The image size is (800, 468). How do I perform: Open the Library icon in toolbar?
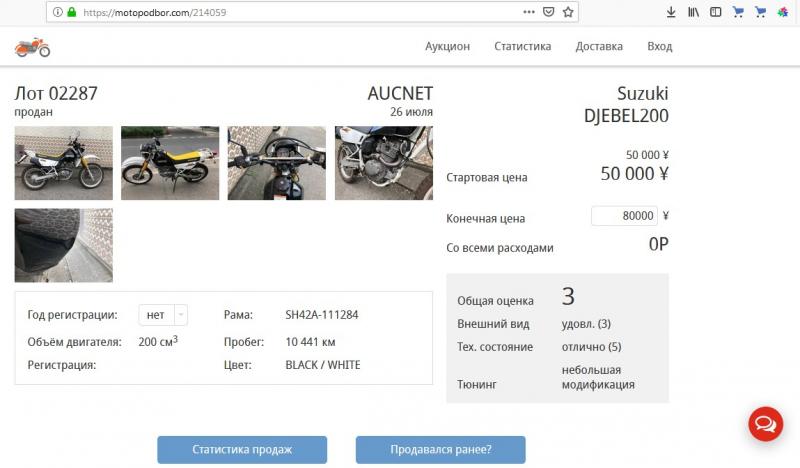(693, 12)
